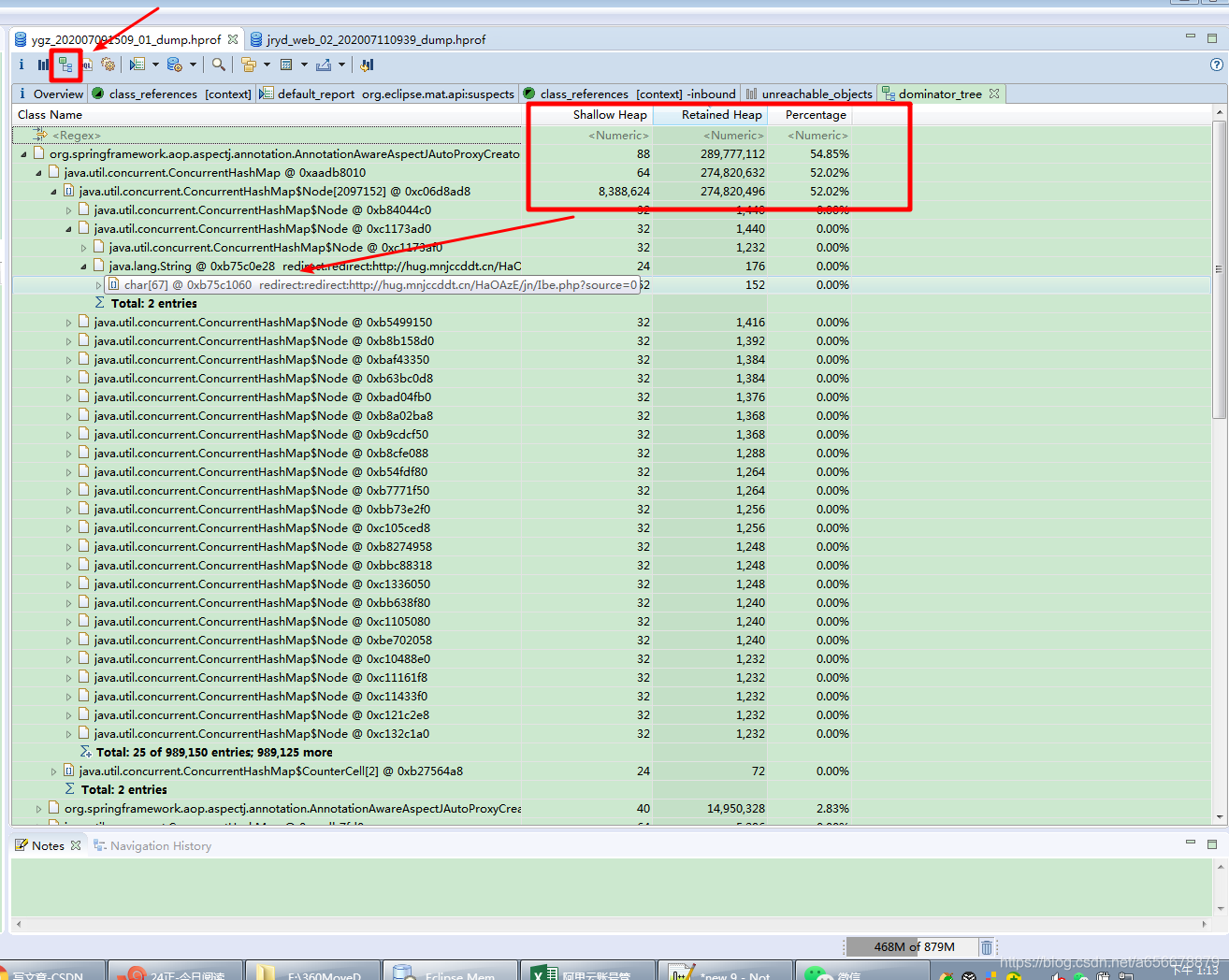
Task: Click the Class Name Regex filter field
Action: pos(267,135)
